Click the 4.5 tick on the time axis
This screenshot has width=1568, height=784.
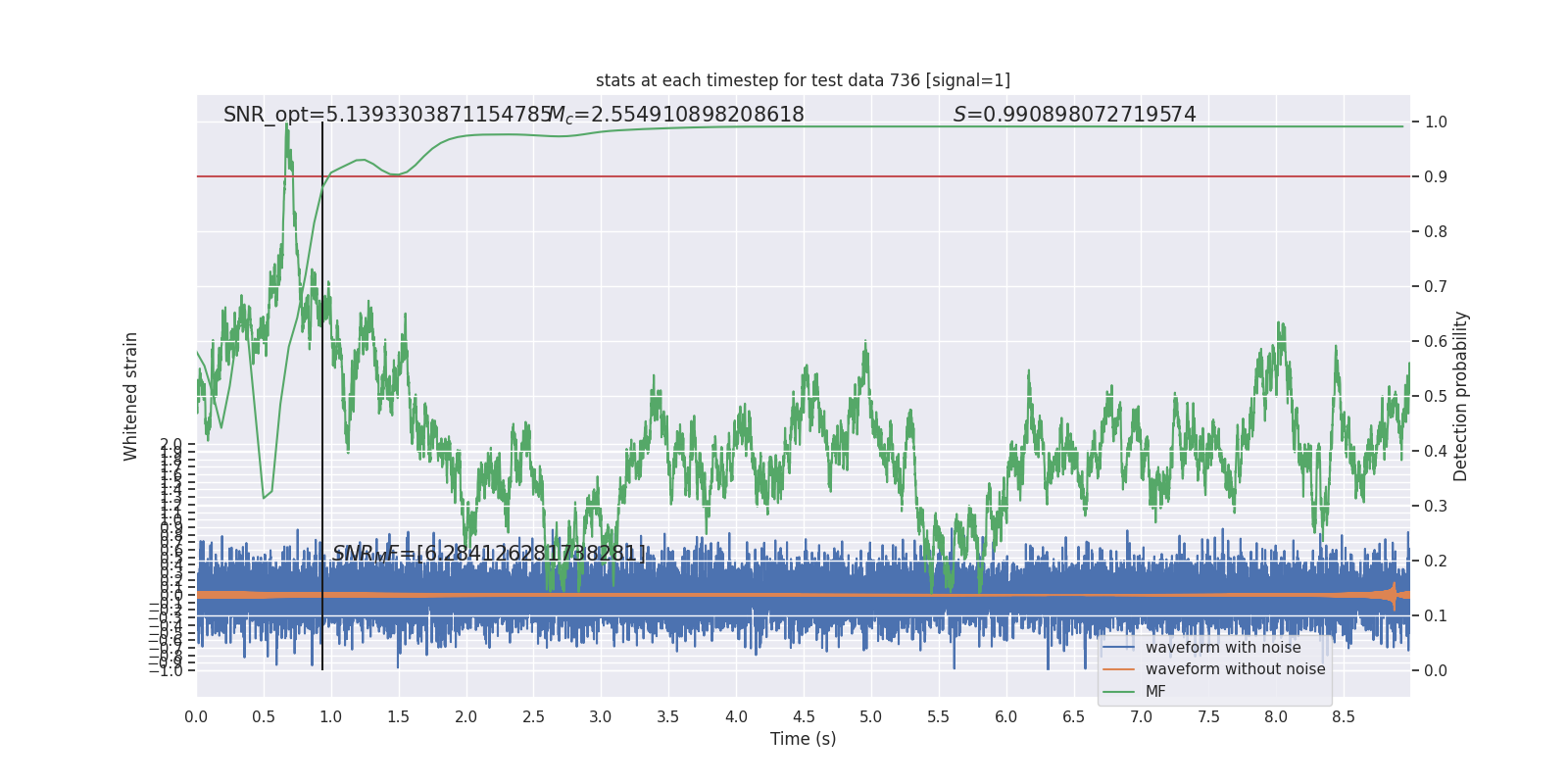pyautogui.click(x=804, y=717)
